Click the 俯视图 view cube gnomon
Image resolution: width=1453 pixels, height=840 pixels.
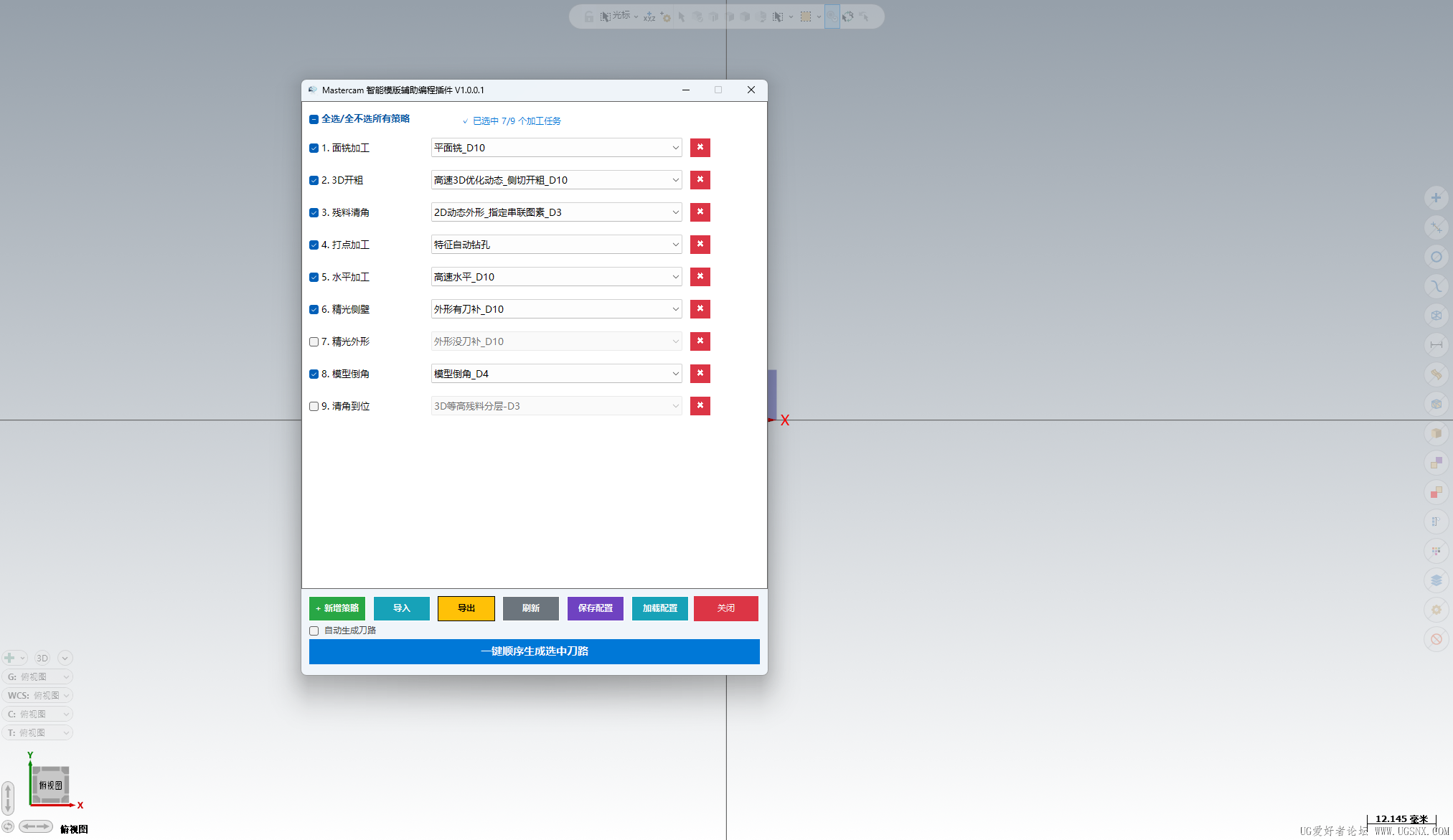pos(50,785)
